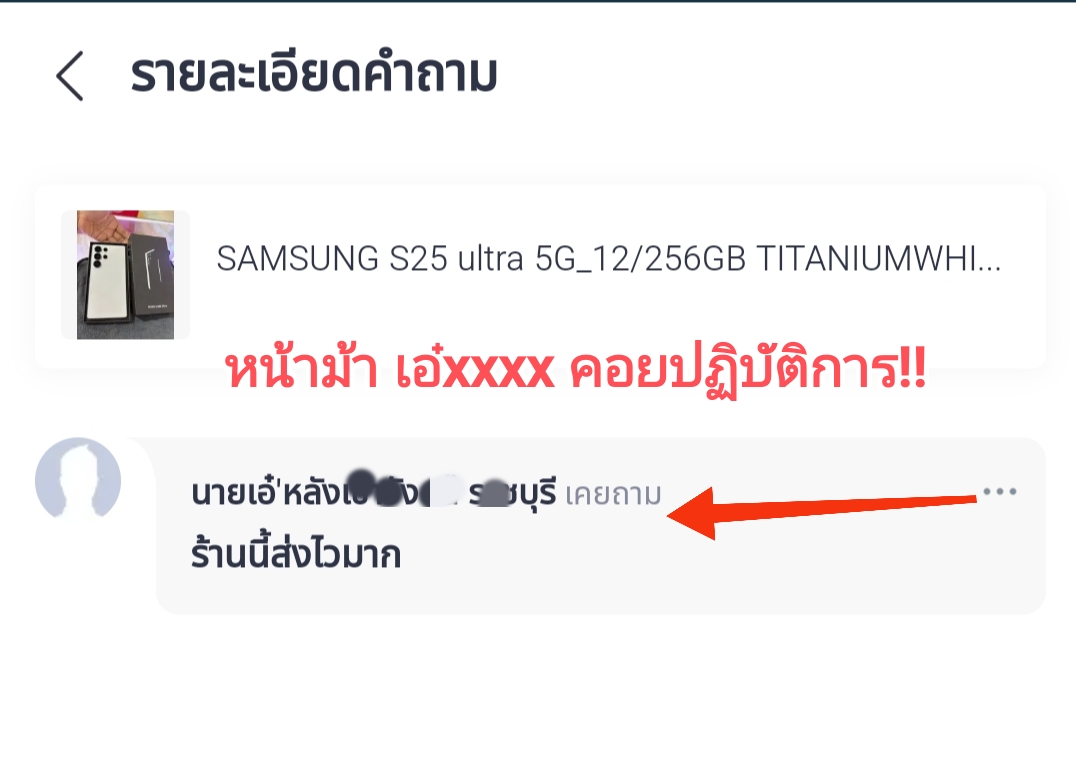This screenshot has width=1076, height=765.
Task: Select the username นายเอ๋ on the comment
Action: click(x=234, y=493)
